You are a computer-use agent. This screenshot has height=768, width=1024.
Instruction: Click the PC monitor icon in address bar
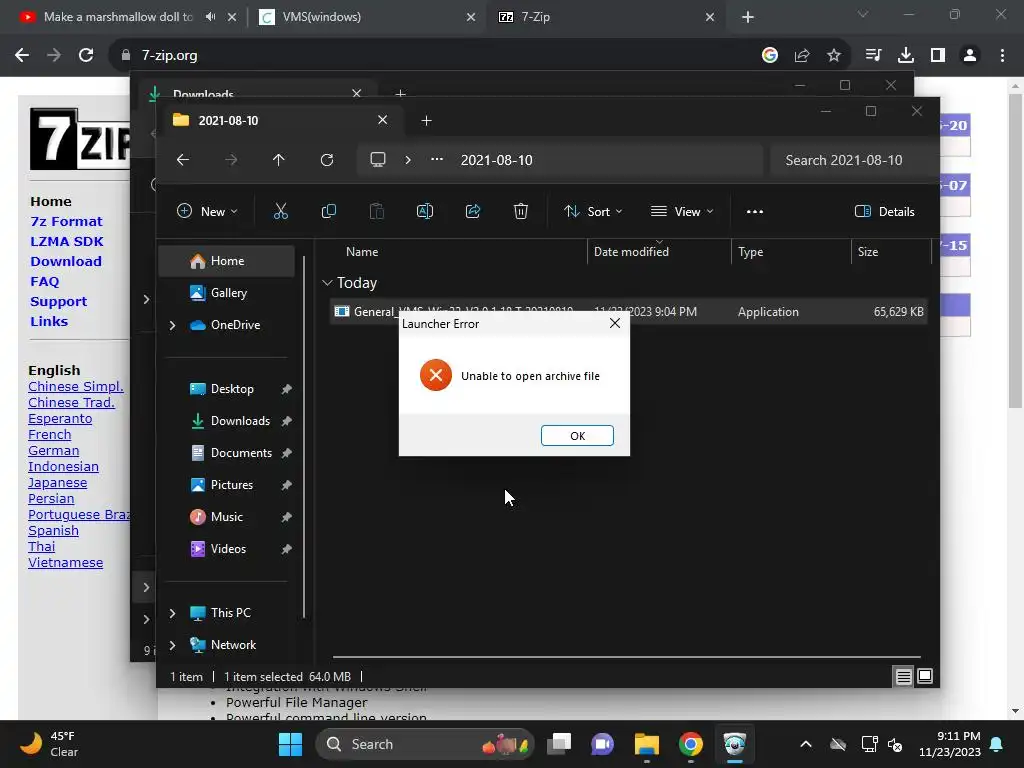coord(377,159)
